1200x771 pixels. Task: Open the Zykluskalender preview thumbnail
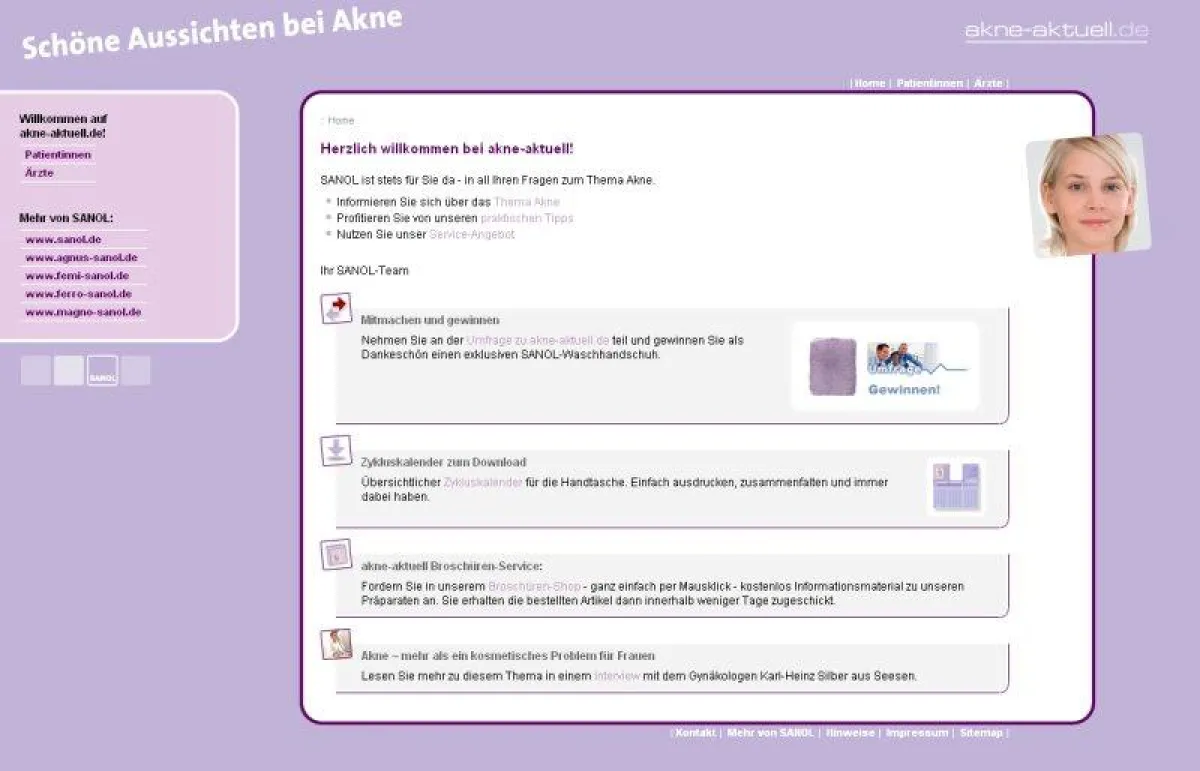[x=955, y=486]
